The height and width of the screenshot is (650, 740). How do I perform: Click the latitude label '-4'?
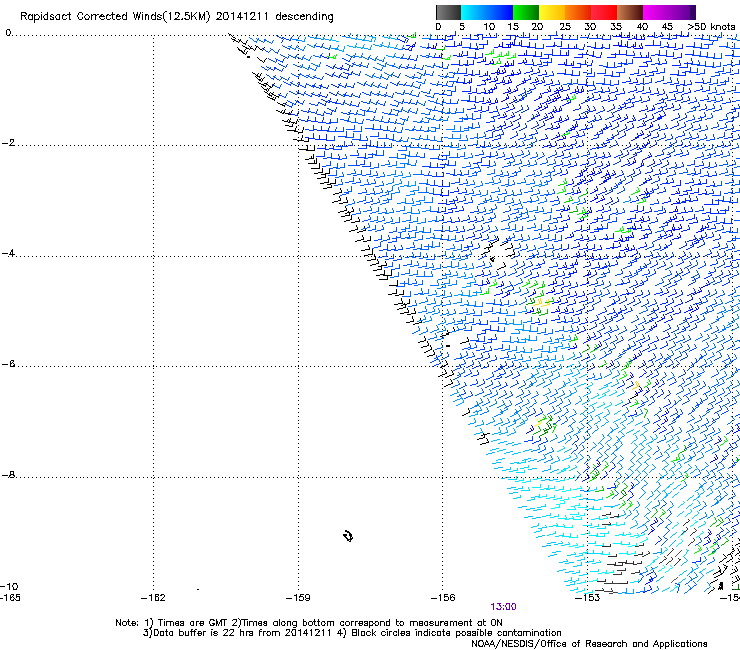click(9, 253)
